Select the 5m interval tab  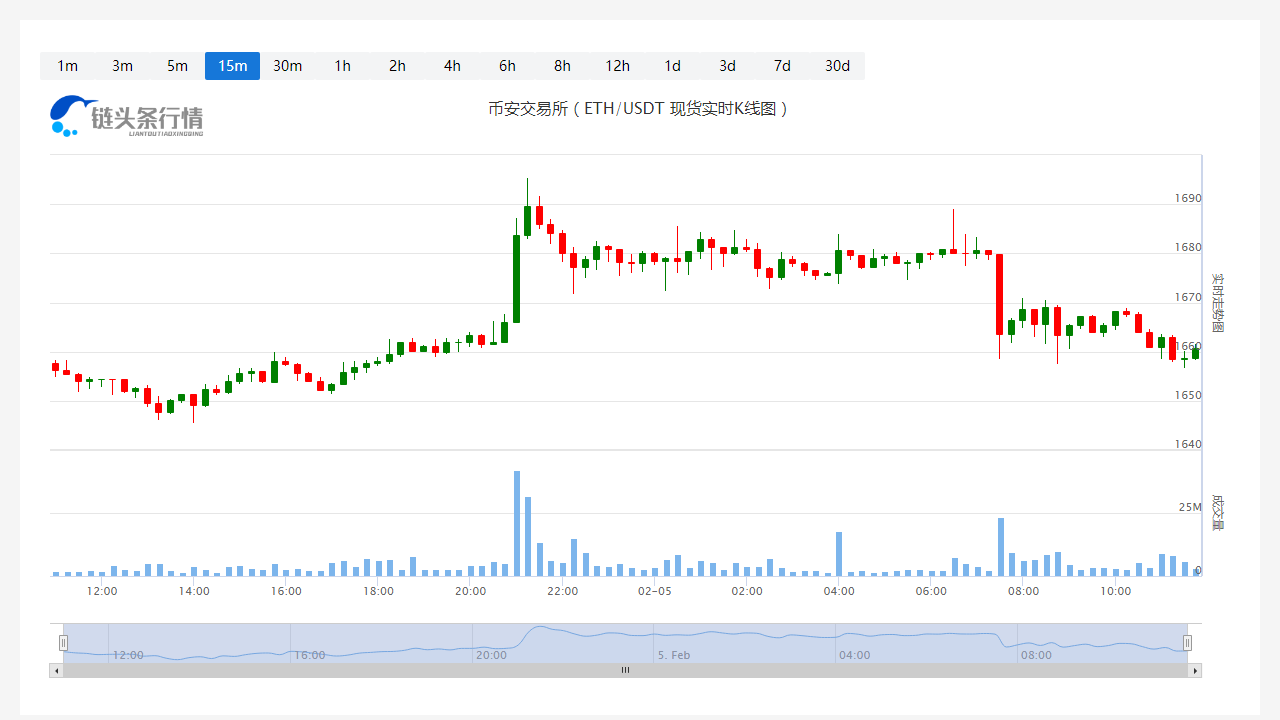(177, 66)
